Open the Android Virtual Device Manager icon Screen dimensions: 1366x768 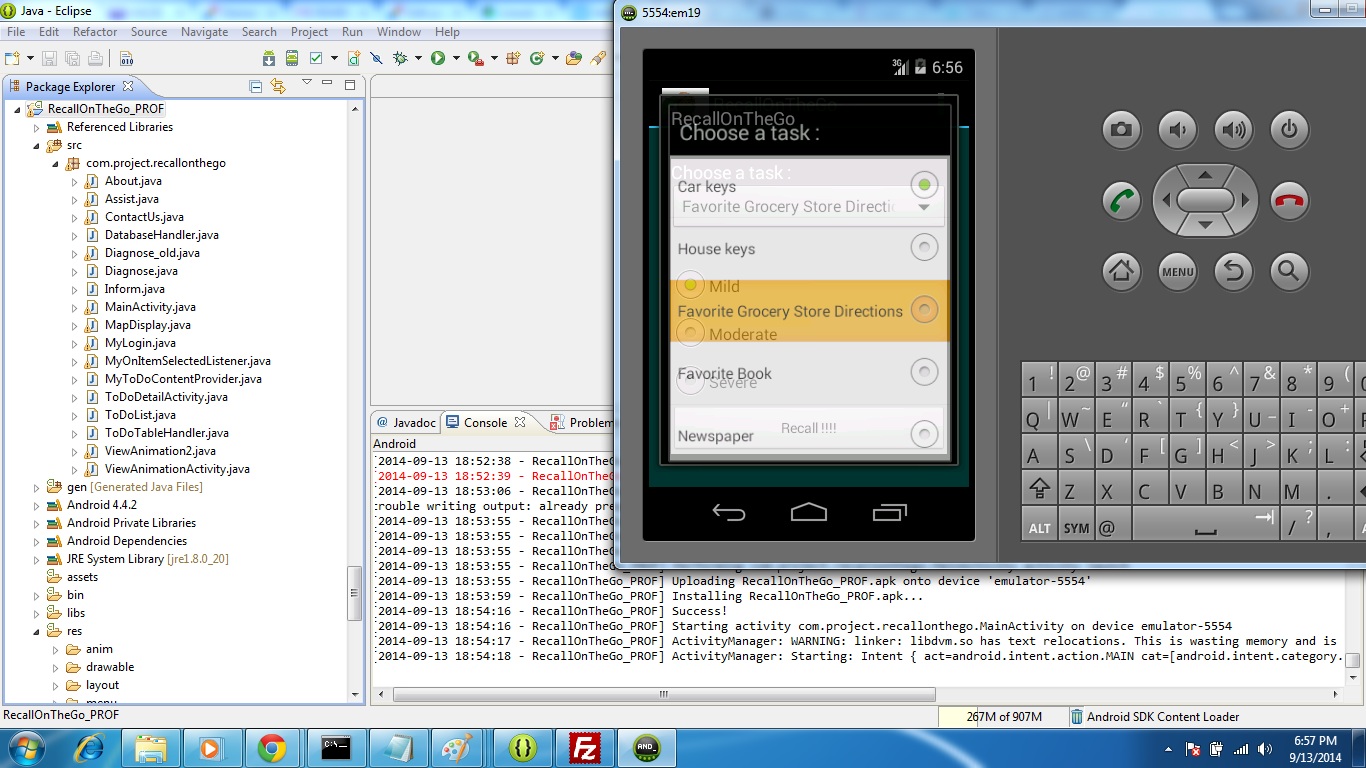tap(292, 58)
